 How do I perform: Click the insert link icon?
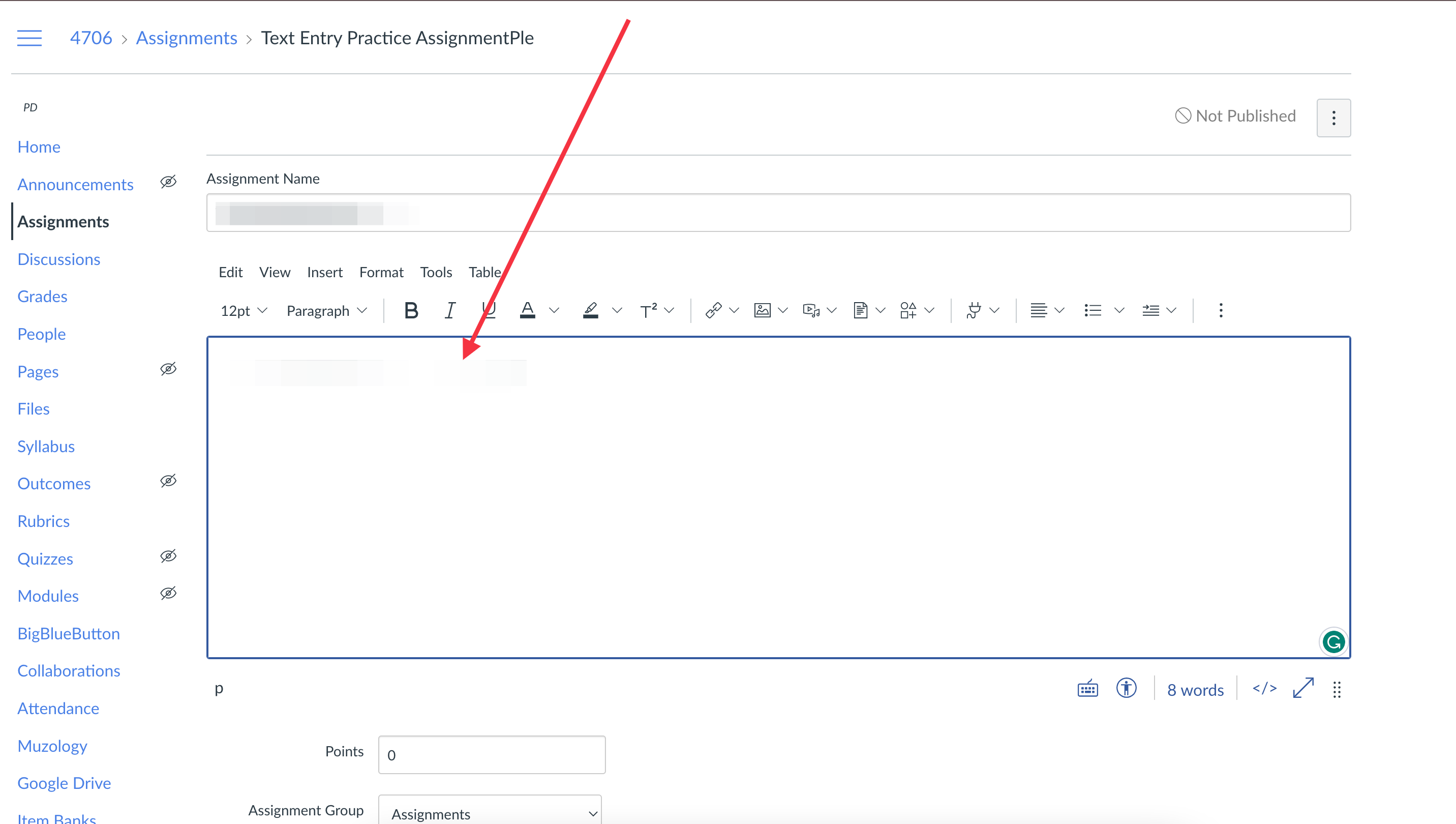click(713, 311)
